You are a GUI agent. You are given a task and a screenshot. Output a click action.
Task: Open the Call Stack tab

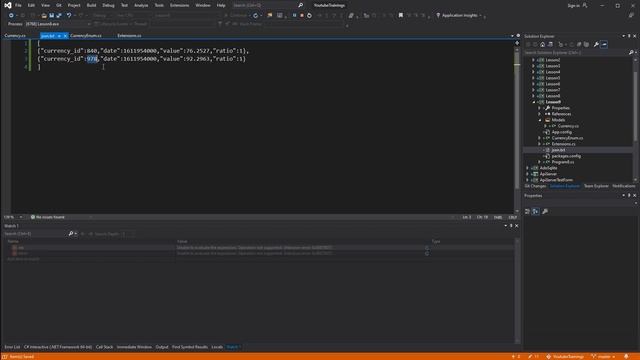pyautogui.click(x=104, y=347)
